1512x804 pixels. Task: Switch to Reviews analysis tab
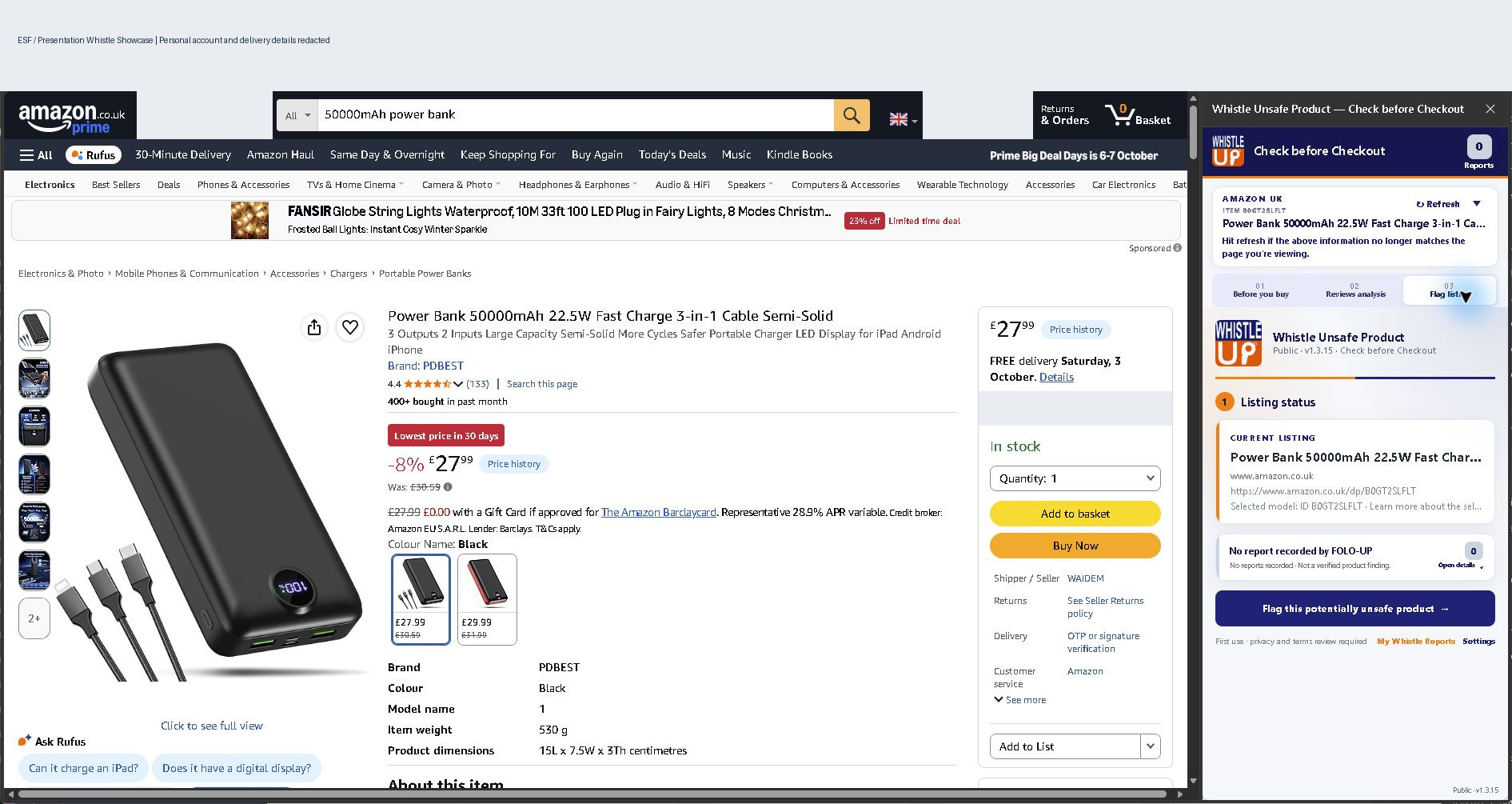pyautogui.click(x=1355, y=290)
